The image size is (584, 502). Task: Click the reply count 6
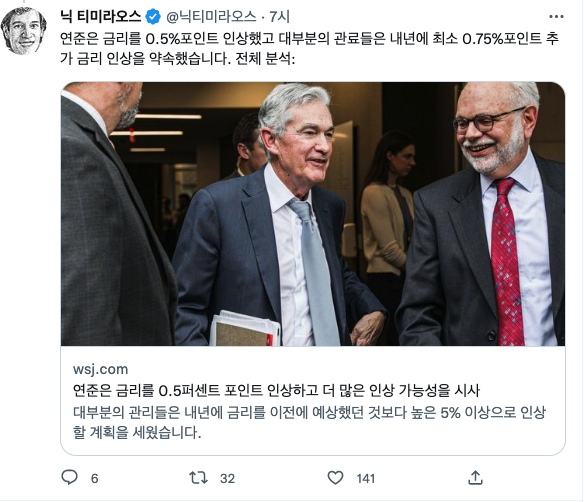pos(95,478)
